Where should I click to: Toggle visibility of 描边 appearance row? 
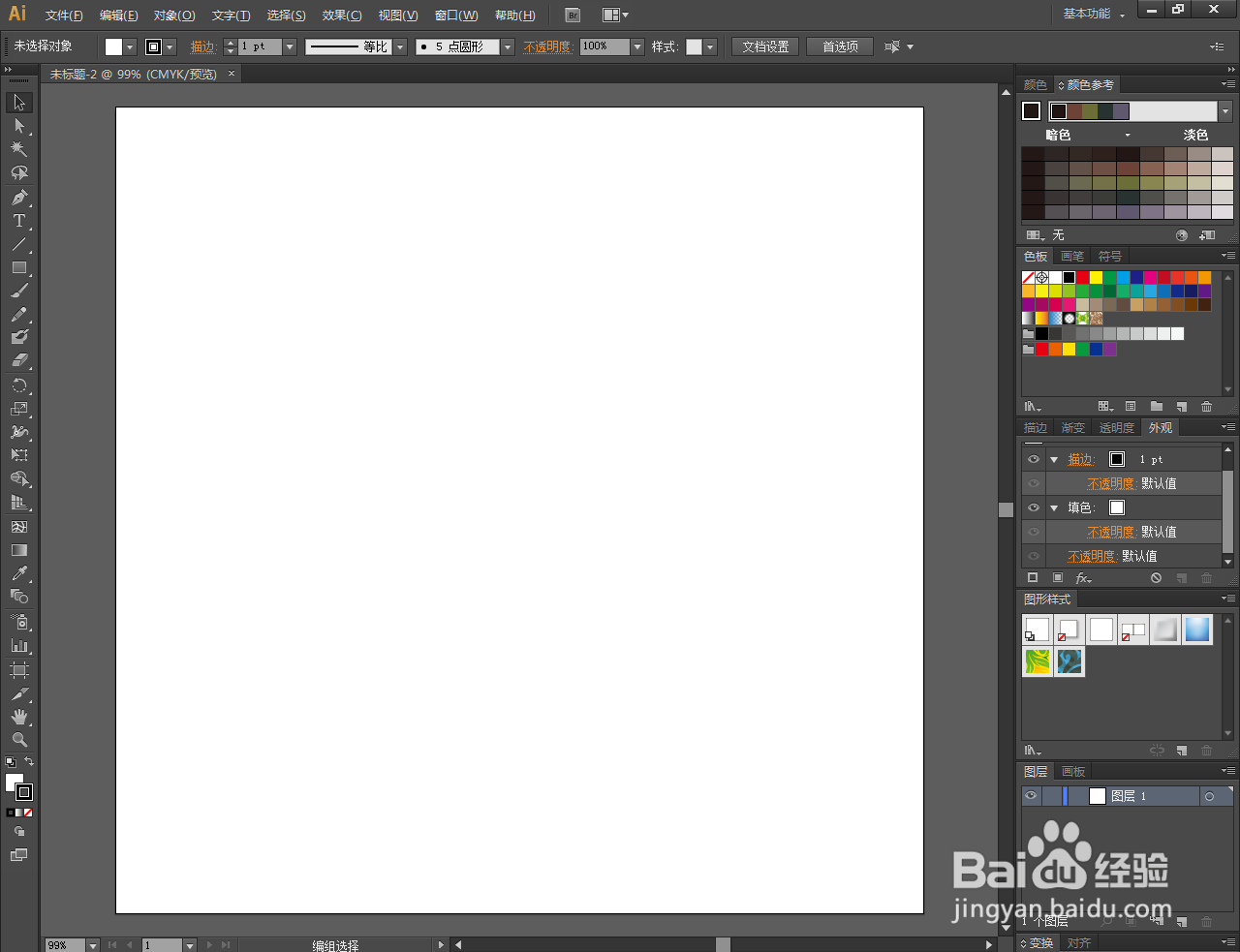tap(1034, 459)
